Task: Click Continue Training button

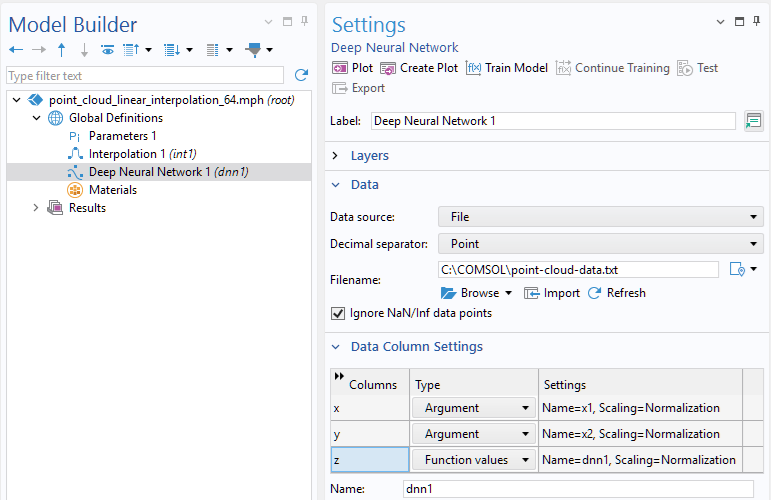Action: coord(613,68)
